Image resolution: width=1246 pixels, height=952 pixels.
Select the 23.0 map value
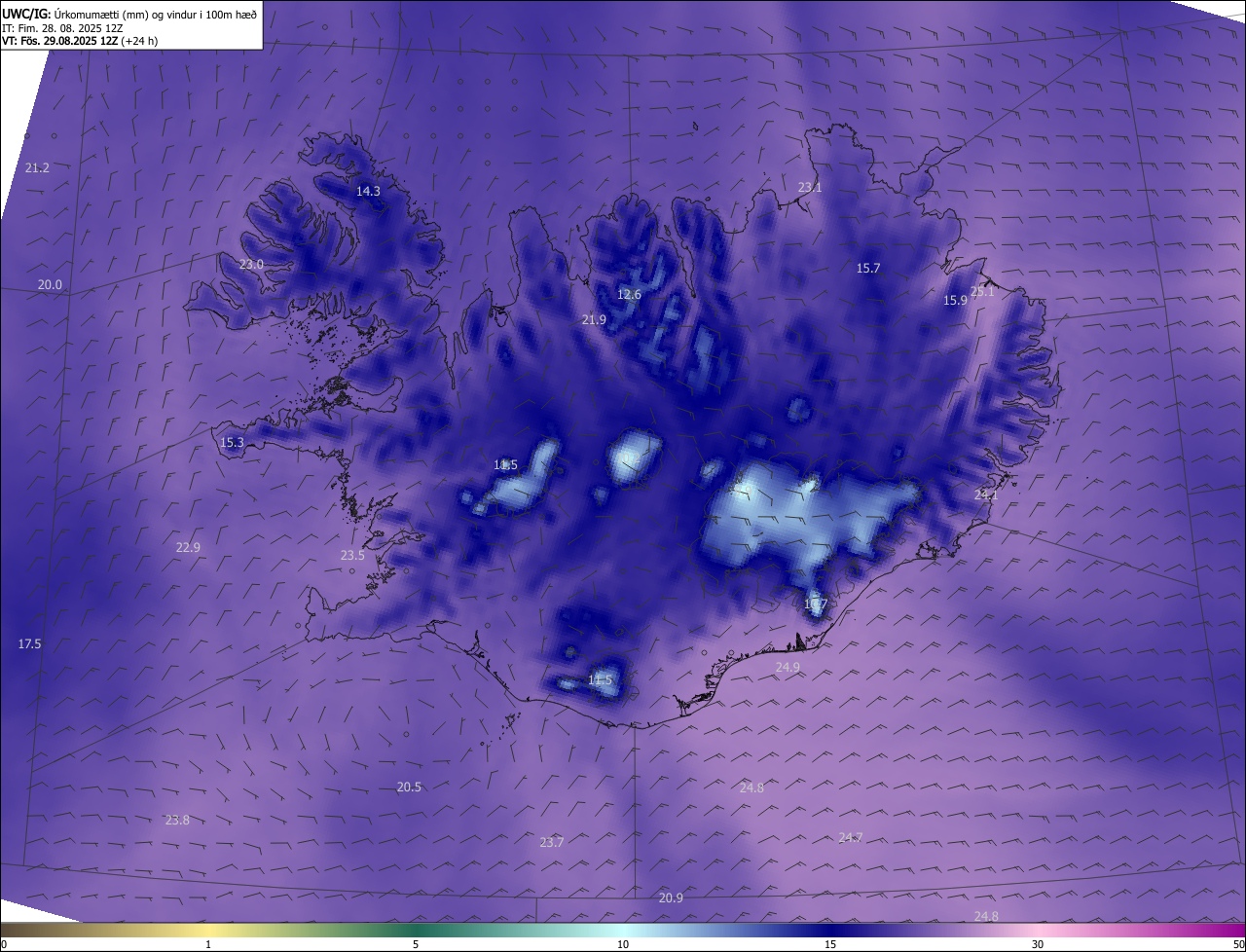(251, 265)
